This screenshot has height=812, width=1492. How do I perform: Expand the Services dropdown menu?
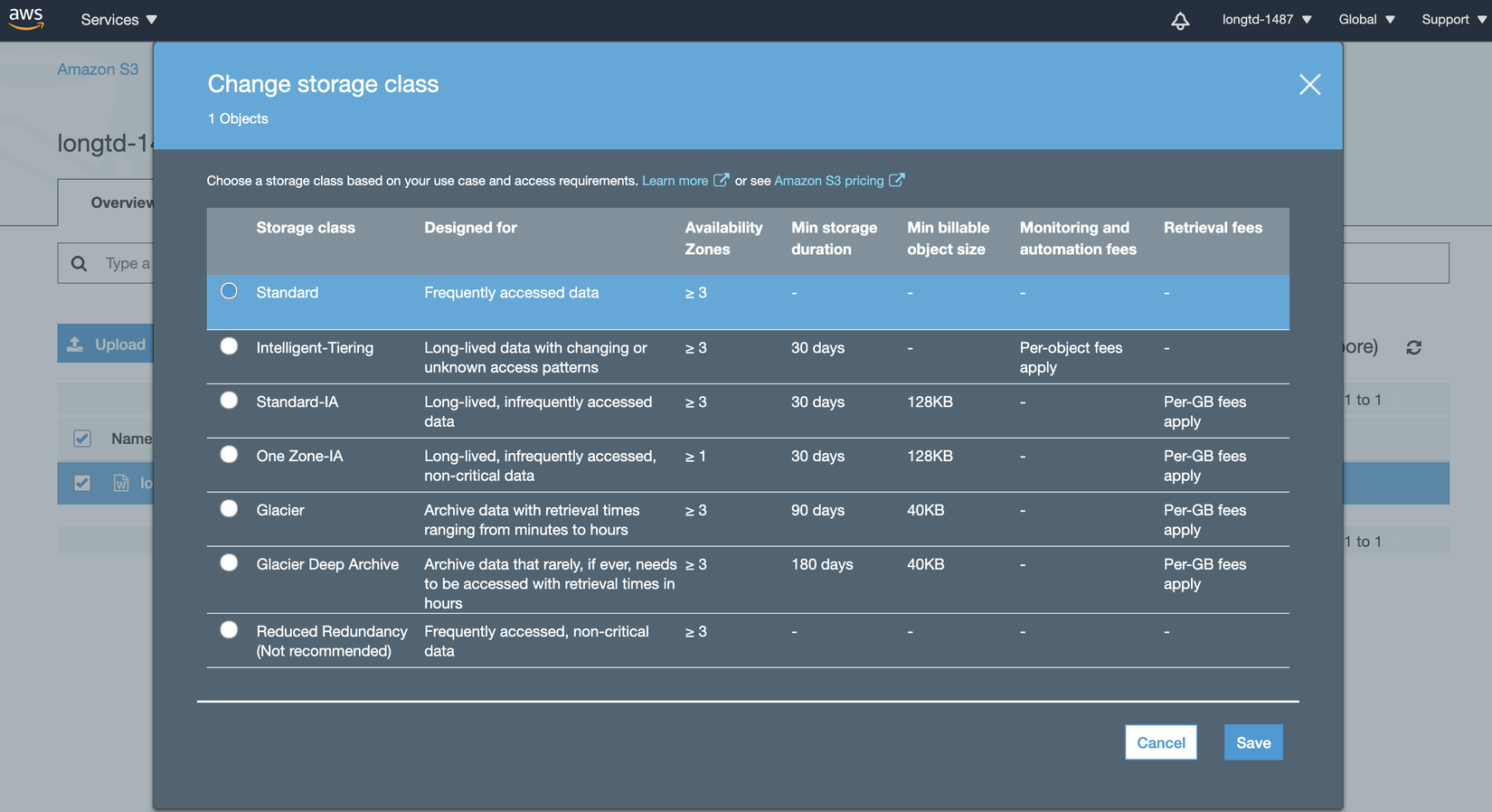pos(118,20)
